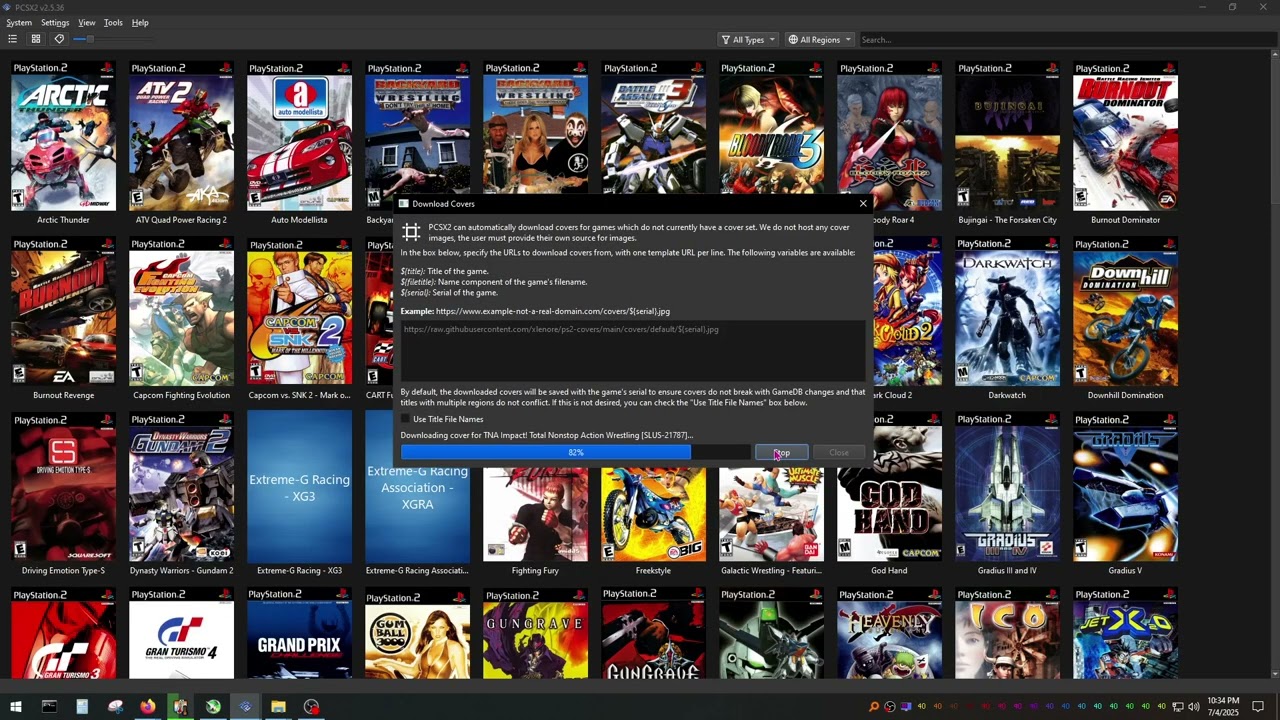
Task: Select the Burnout Dominator cover
Action: pos(1125,136)
